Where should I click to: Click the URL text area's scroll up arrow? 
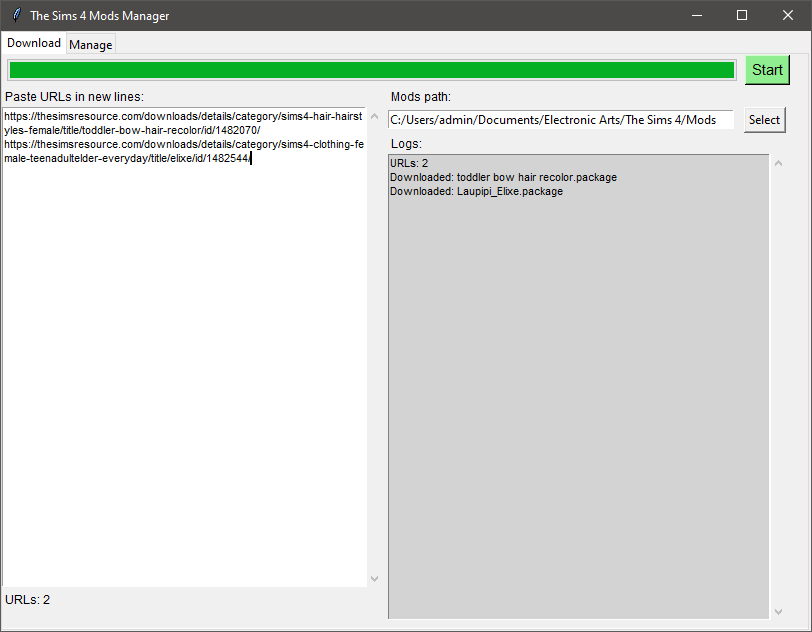click(x=374, y=116)
